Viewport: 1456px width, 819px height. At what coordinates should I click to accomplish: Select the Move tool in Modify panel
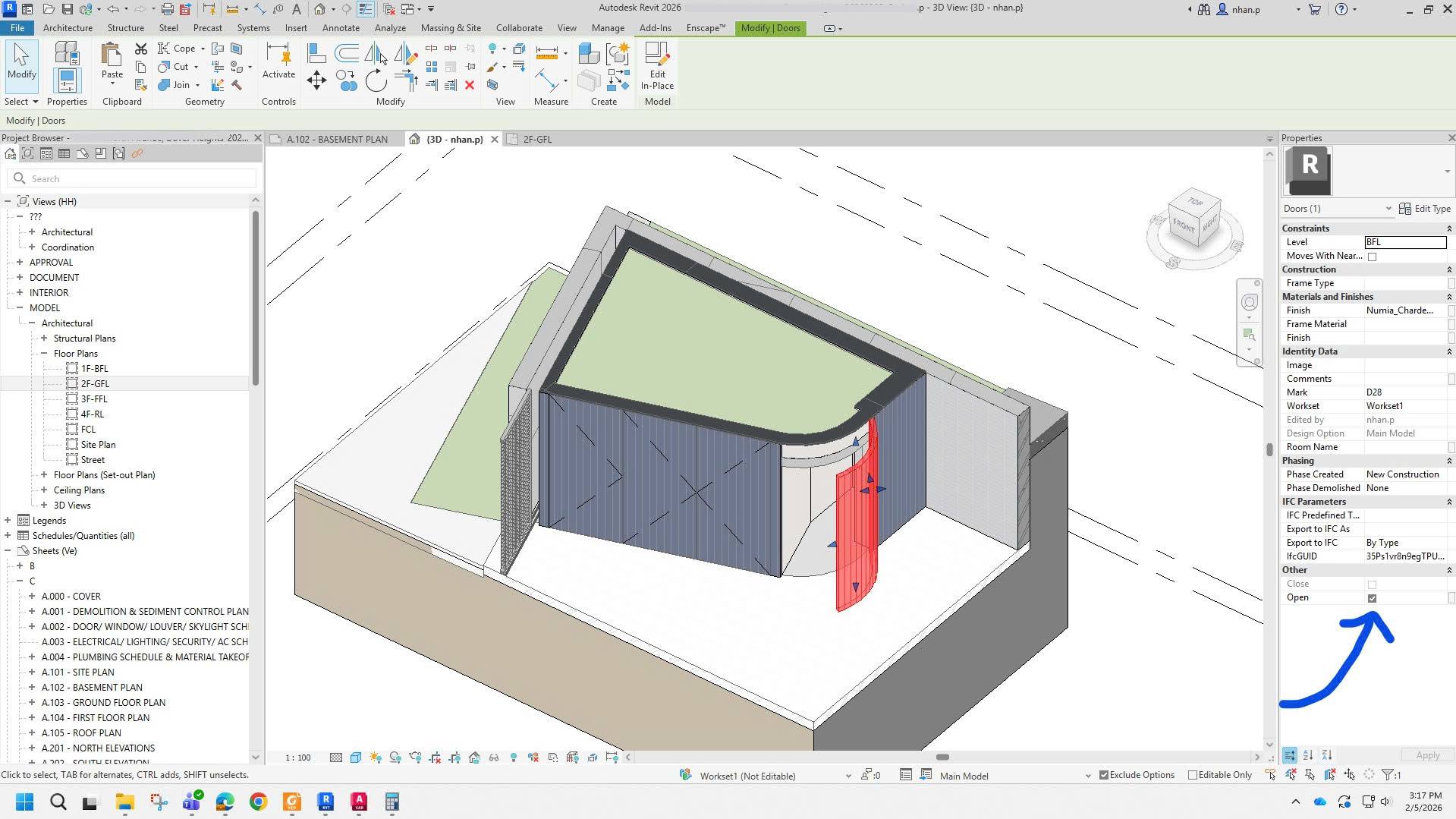(x=316, y=80)
